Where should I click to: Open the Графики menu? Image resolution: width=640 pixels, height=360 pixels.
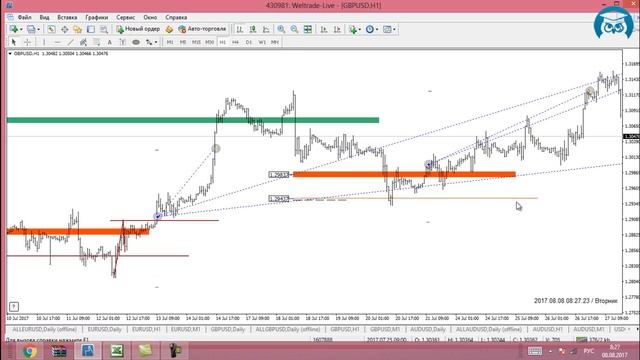tap(97, 18)
